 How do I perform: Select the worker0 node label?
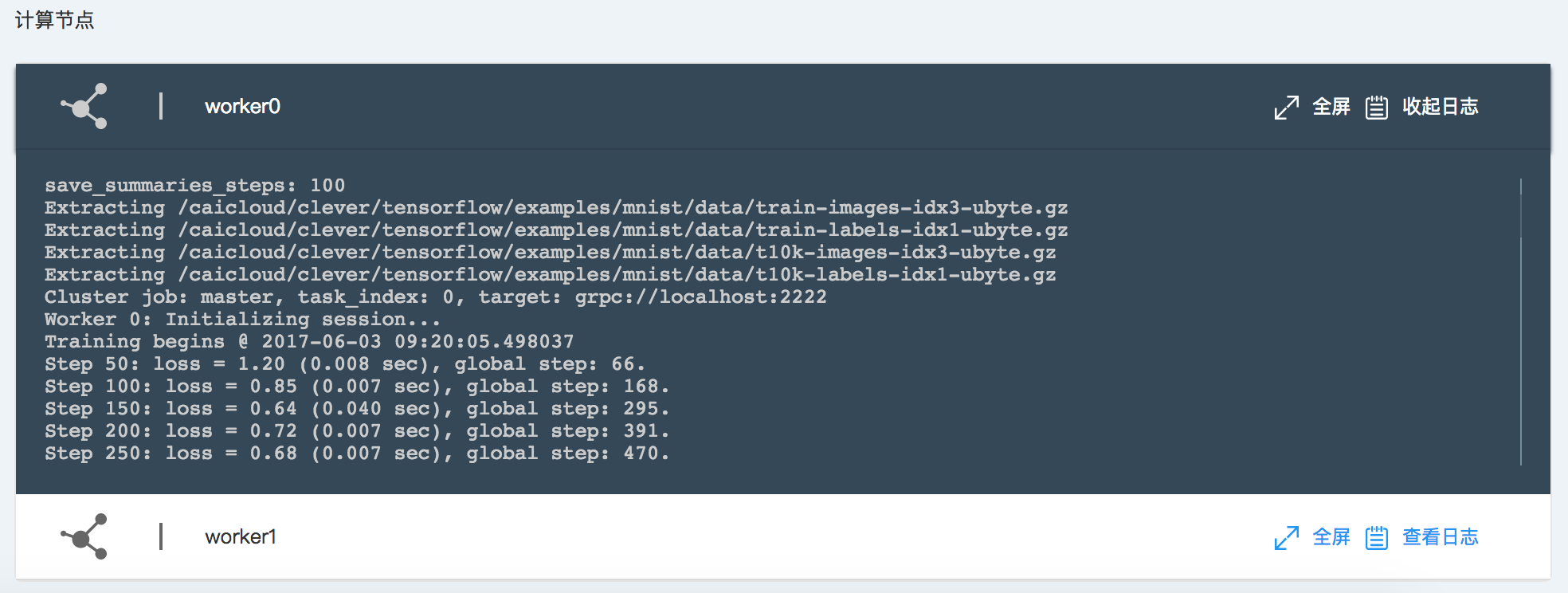pyautogui.click(x=242, y=107)
